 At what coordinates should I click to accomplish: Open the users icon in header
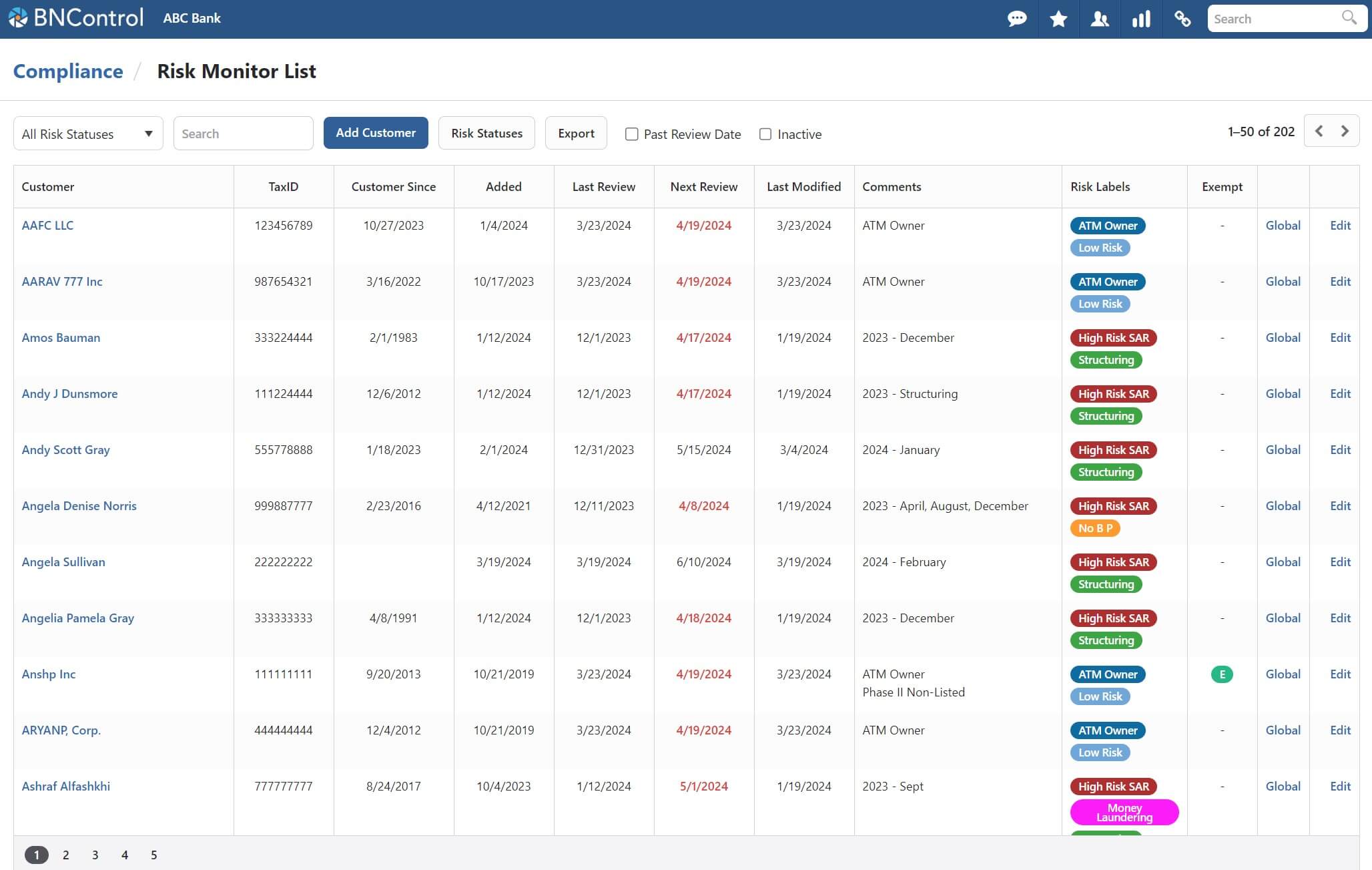pos(1100,19)
